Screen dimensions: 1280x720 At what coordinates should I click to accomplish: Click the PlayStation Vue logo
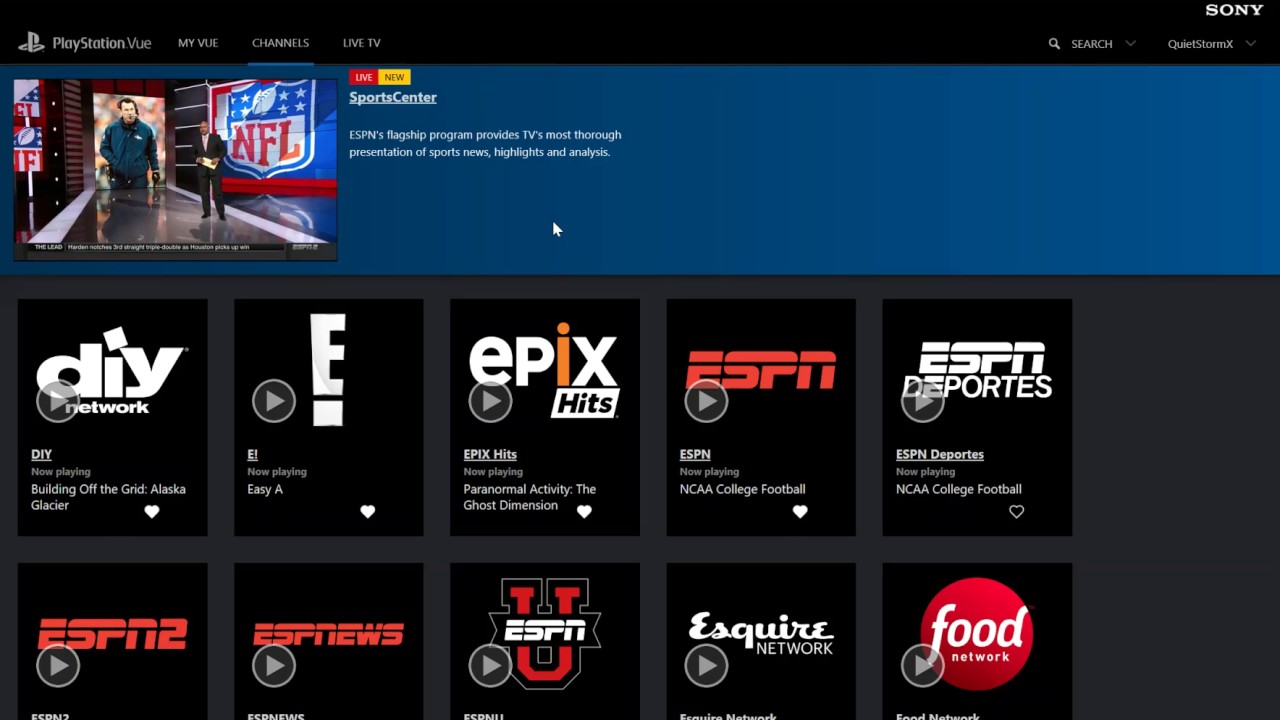84,43
